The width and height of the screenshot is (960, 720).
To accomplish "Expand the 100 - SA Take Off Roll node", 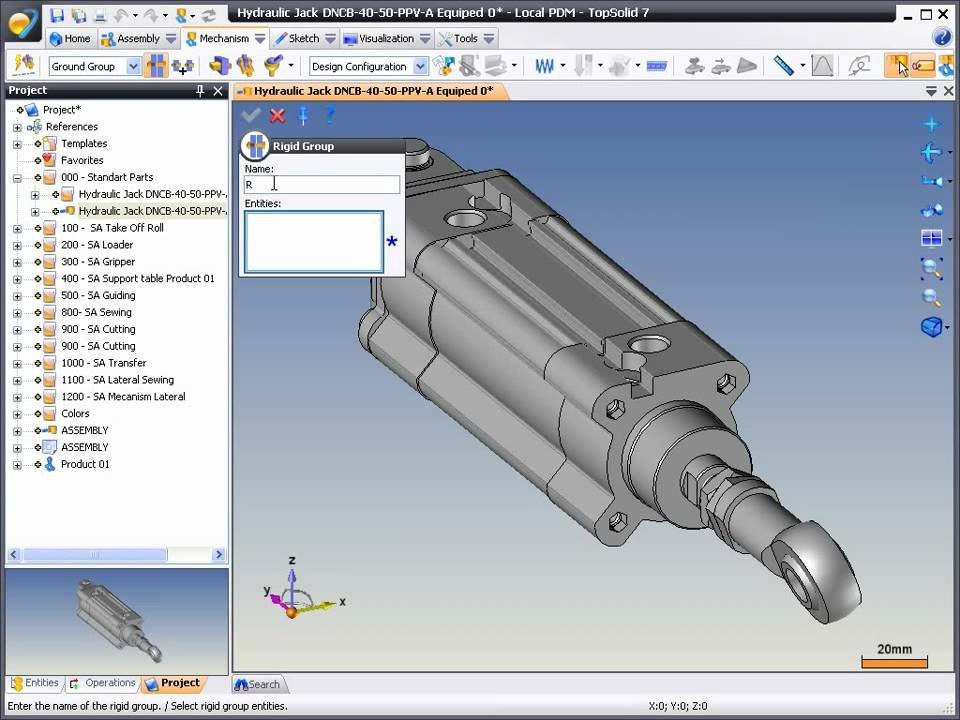I will (x=17, y=229).
